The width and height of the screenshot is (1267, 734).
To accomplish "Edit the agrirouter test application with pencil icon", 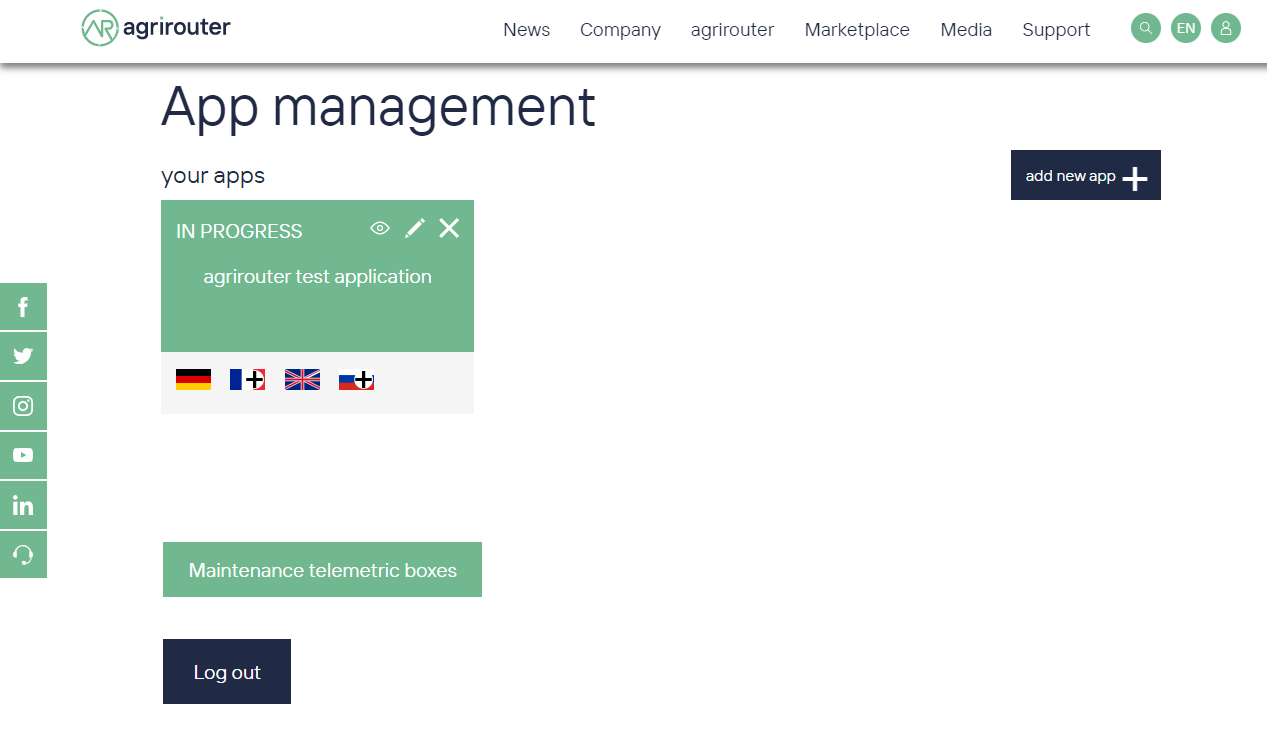I will (x=414, y=229).
